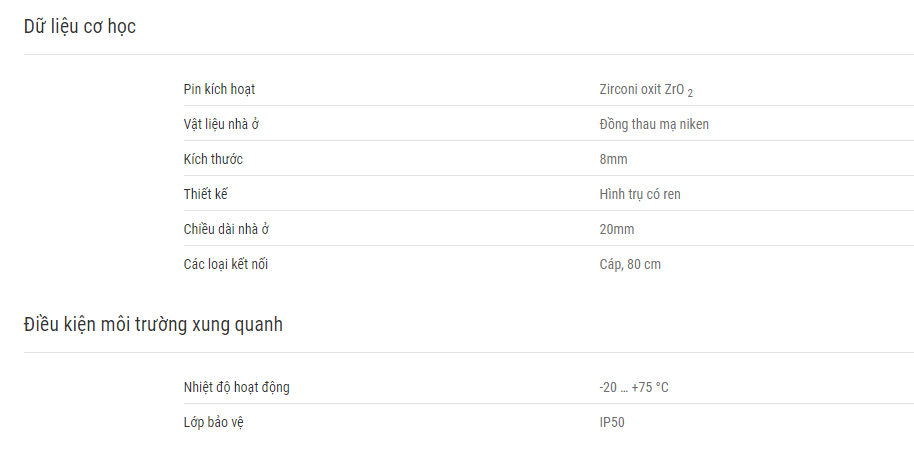The image size is (914, 451).
Task: Select the 'Pin kích hoạt' row label
Action: 219,89
